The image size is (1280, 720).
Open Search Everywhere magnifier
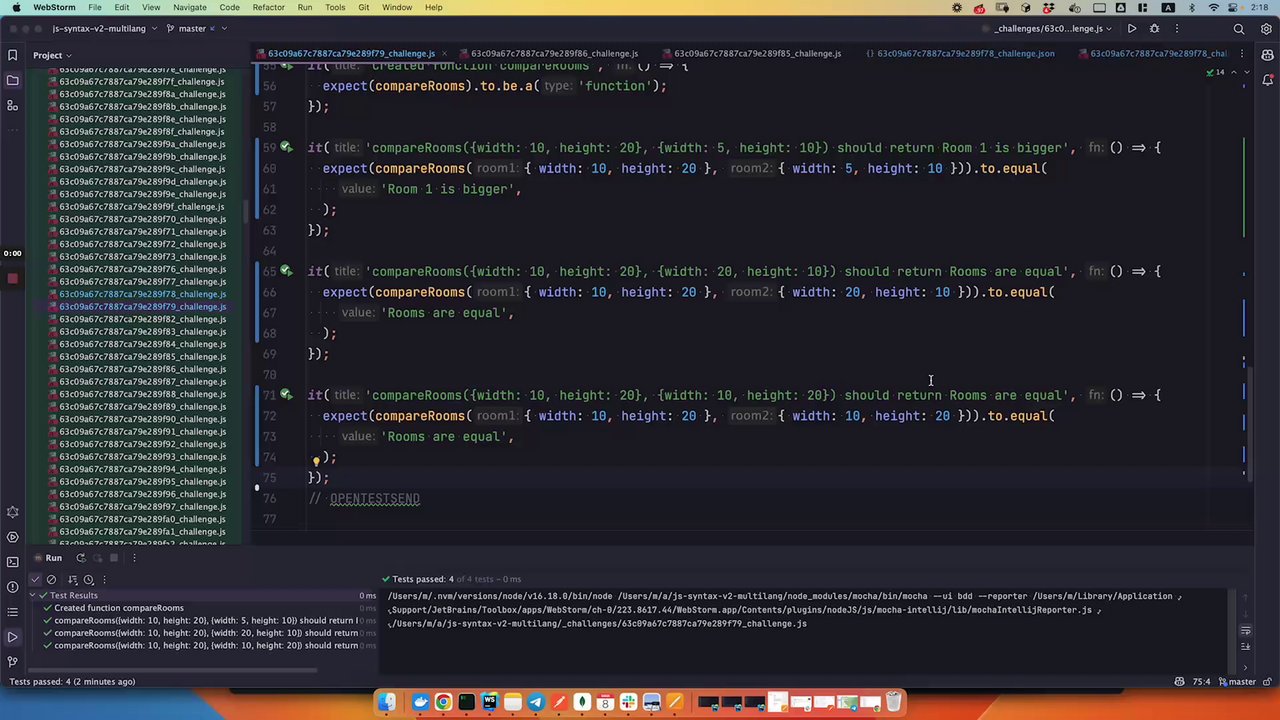coord(1239,29)
